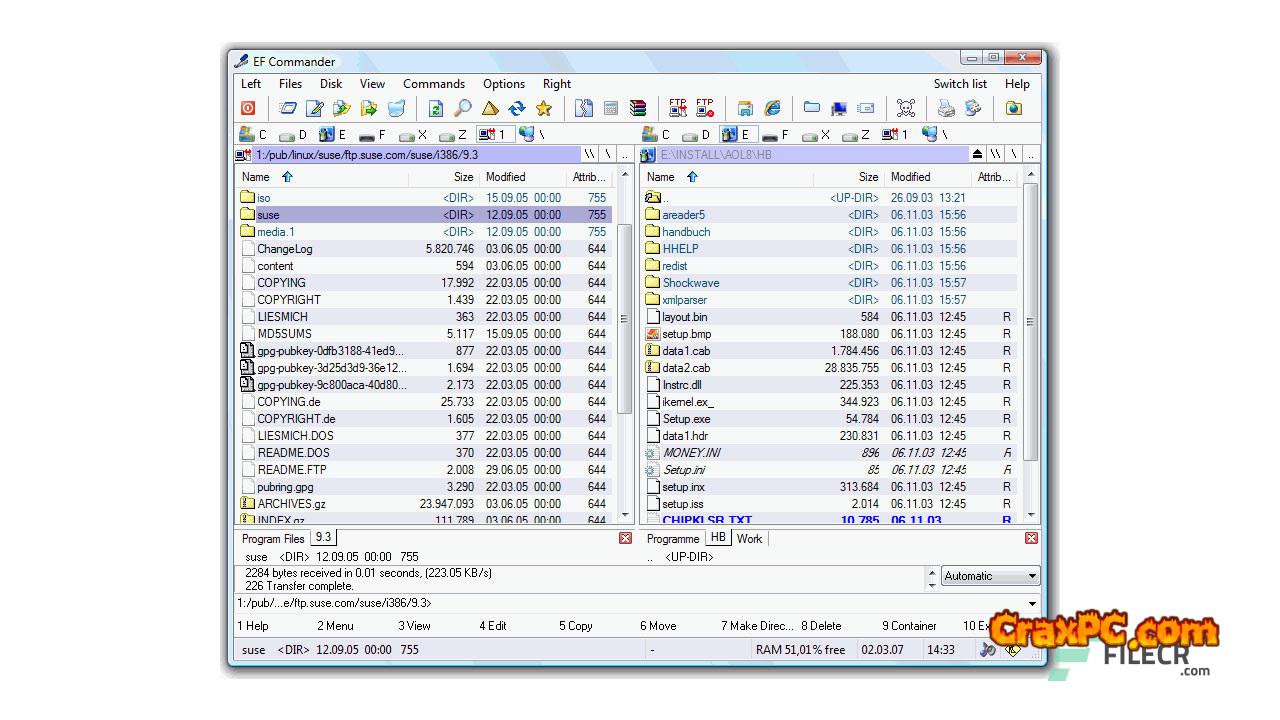Click the calculator icon in toolbar

611,108
